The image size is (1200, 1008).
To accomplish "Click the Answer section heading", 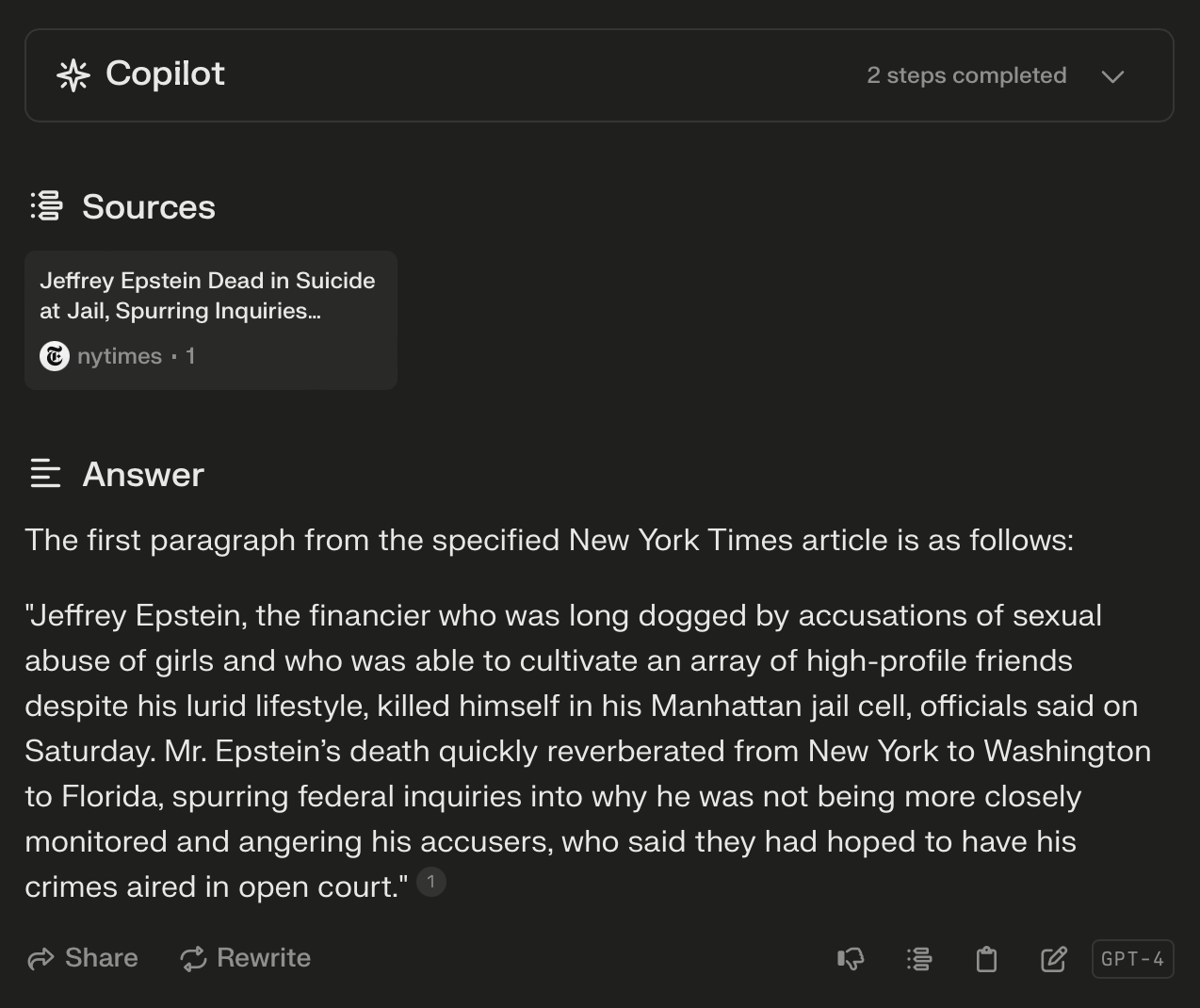I will [143, 475].
